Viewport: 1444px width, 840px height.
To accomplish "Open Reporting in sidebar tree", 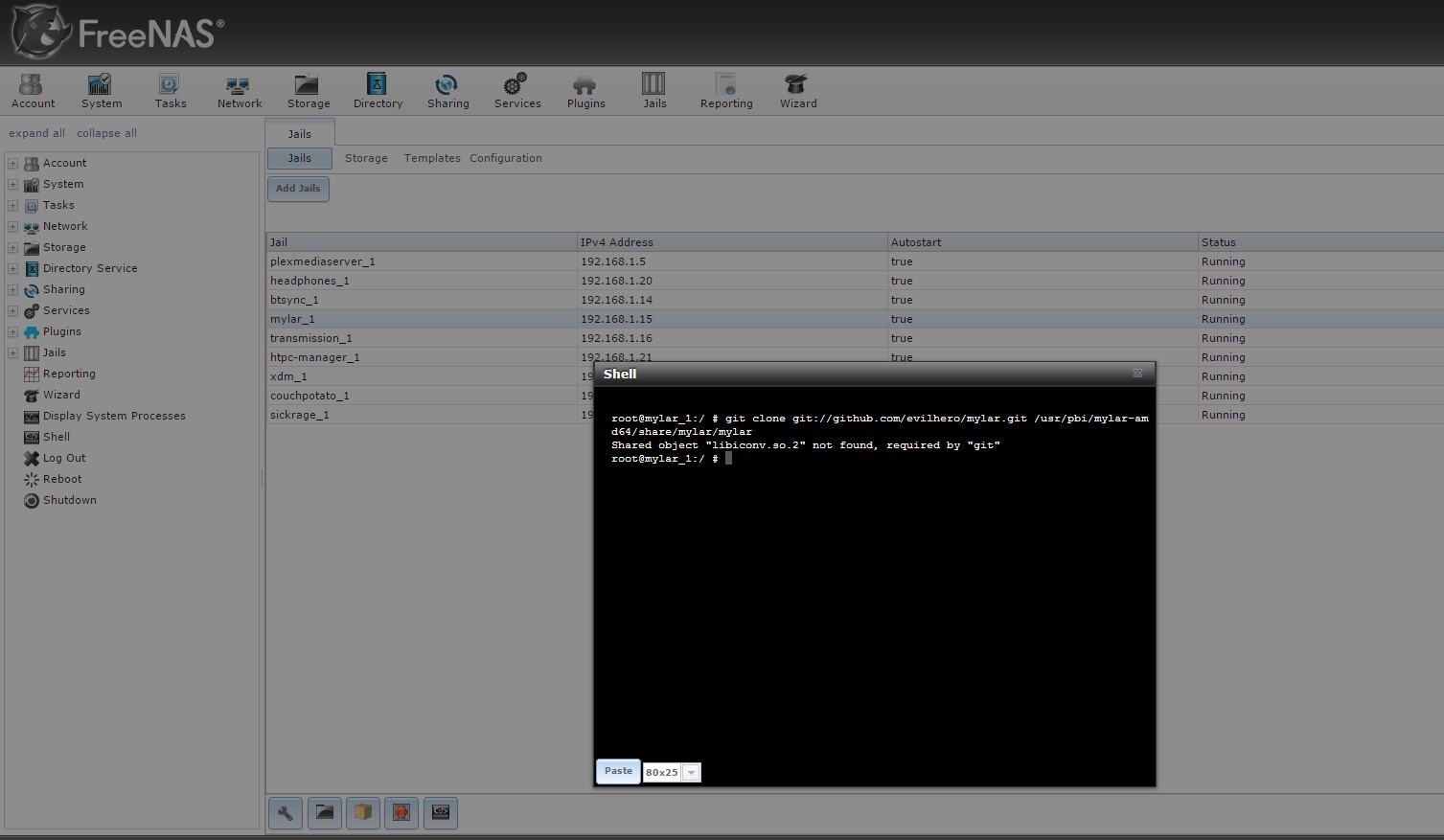I will pyautogui.click(x=69, y=374).
